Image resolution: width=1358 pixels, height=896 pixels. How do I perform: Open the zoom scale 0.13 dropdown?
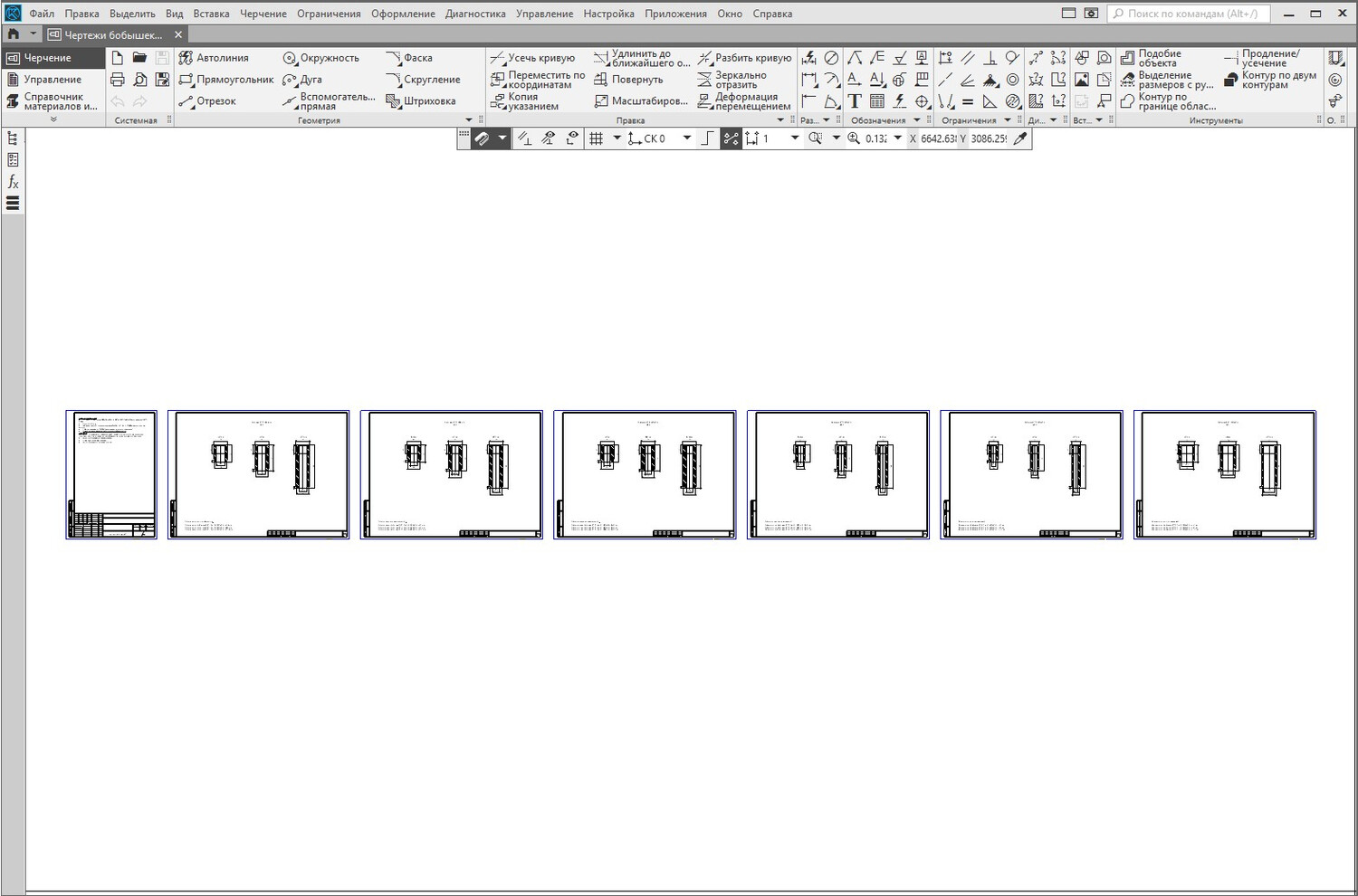click(897, 138)
